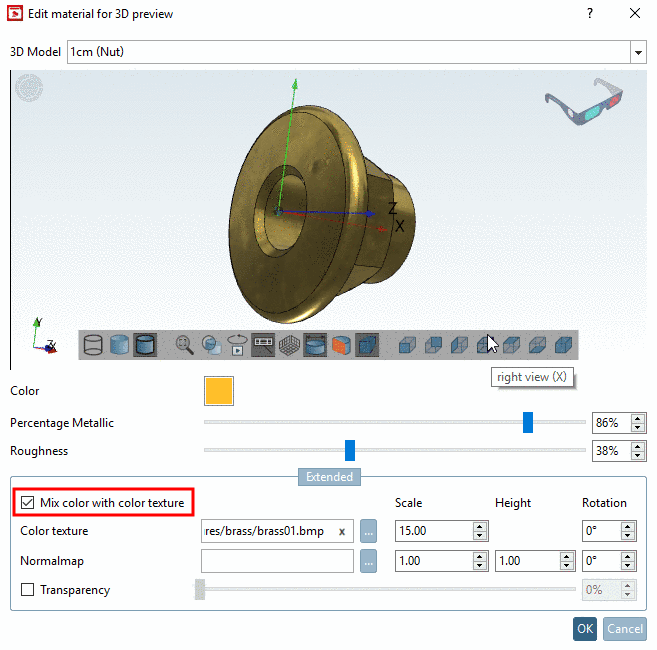Click the zoom magnifier tool icon
This screenshot has width=657, height=650.
click(x=184, y=345)
